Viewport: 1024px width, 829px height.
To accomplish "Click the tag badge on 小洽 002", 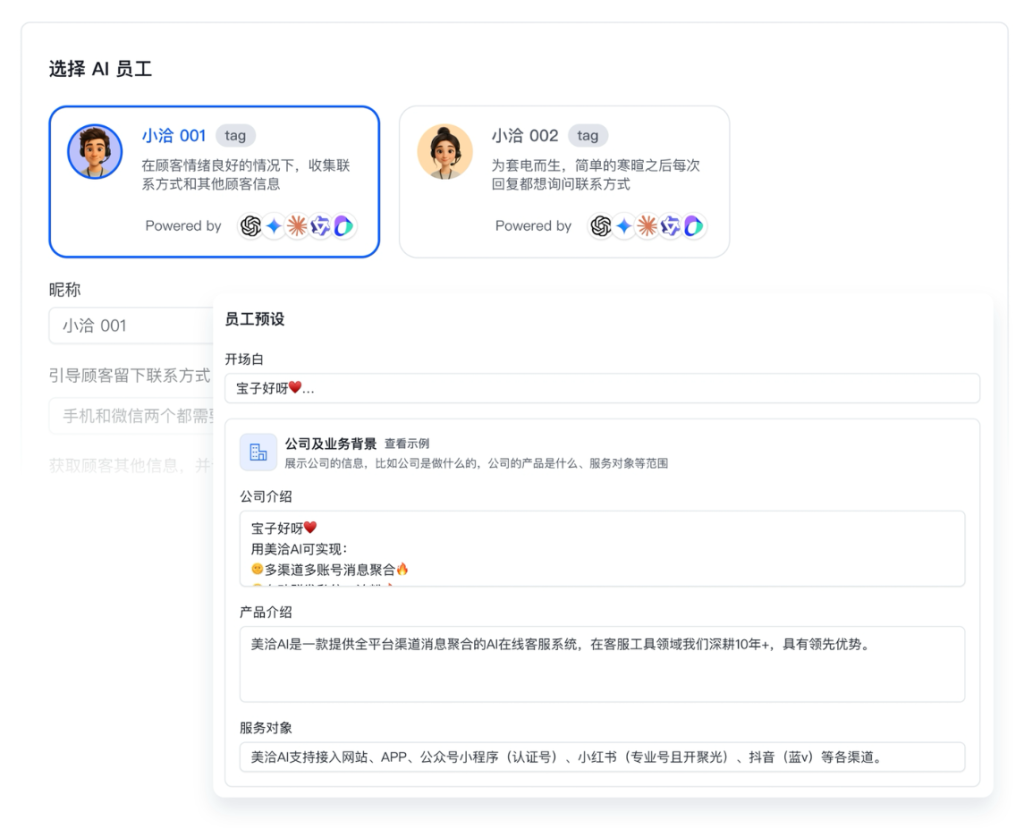I will (x=587, y=135).
